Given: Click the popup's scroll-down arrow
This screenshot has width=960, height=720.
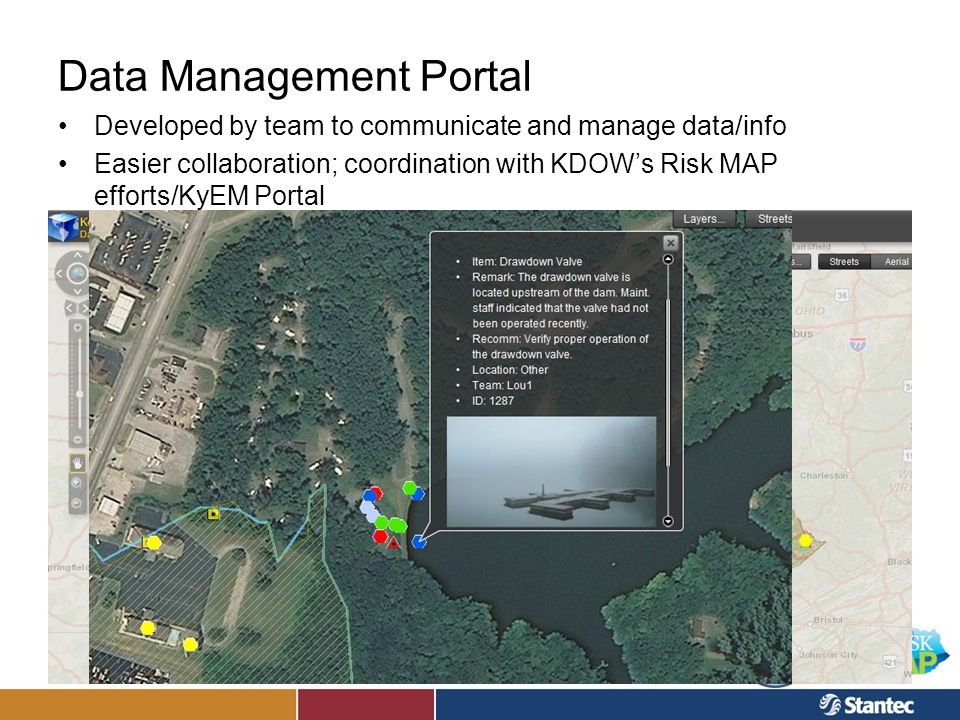Looking at the screenshot, I should pos(668,521).
